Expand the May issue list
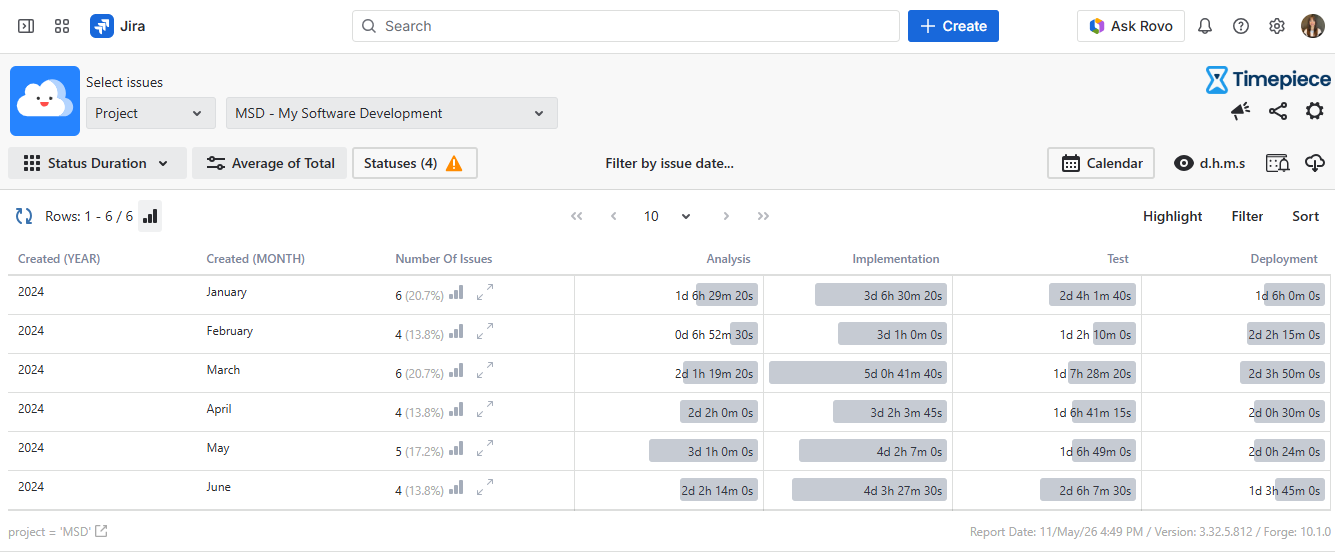The width and height of the screenshot is (1335, 552). click(x=485, y=449)
